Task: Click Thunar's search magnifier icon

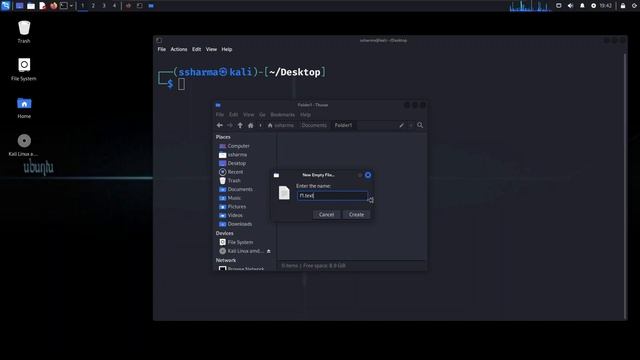Action: [420, 125]
